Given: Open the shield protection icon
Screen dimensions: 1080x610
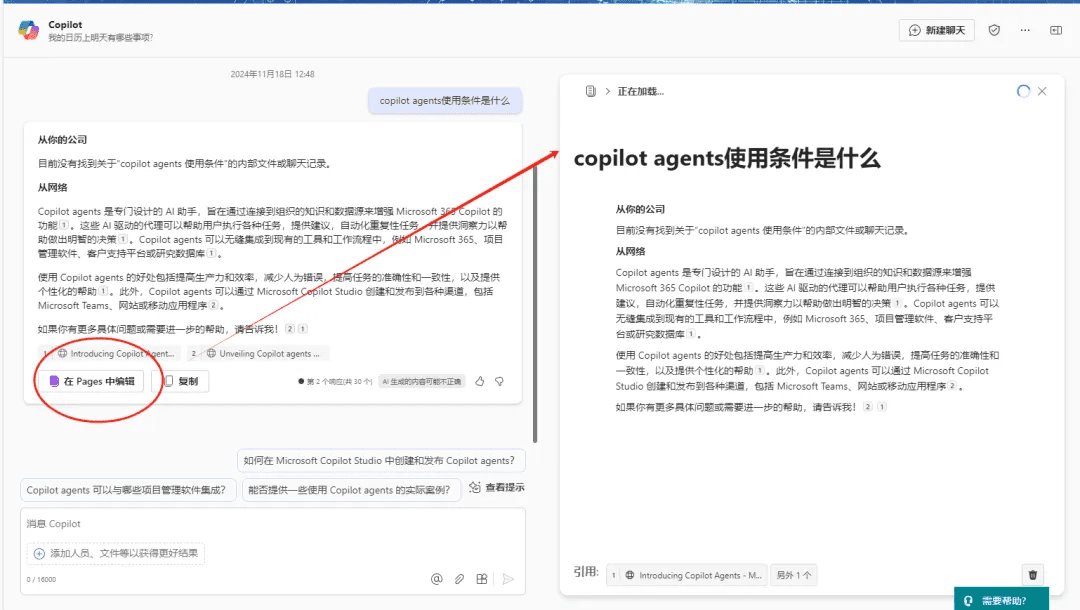Looking at the screenshot, I should tap(994, 30).
